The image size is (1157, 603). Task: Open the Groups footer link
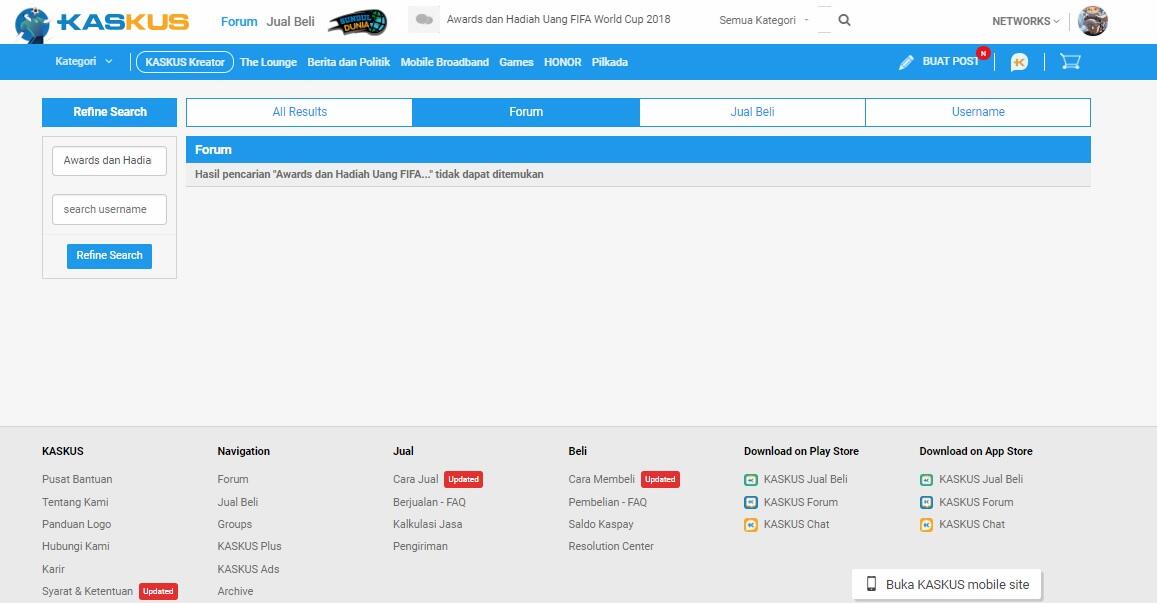click(x=235, y=525)
